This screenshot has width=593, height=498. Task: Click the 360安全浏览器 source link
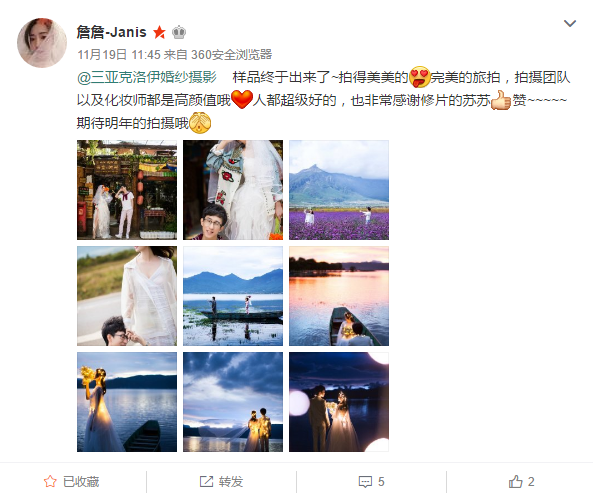231,55
